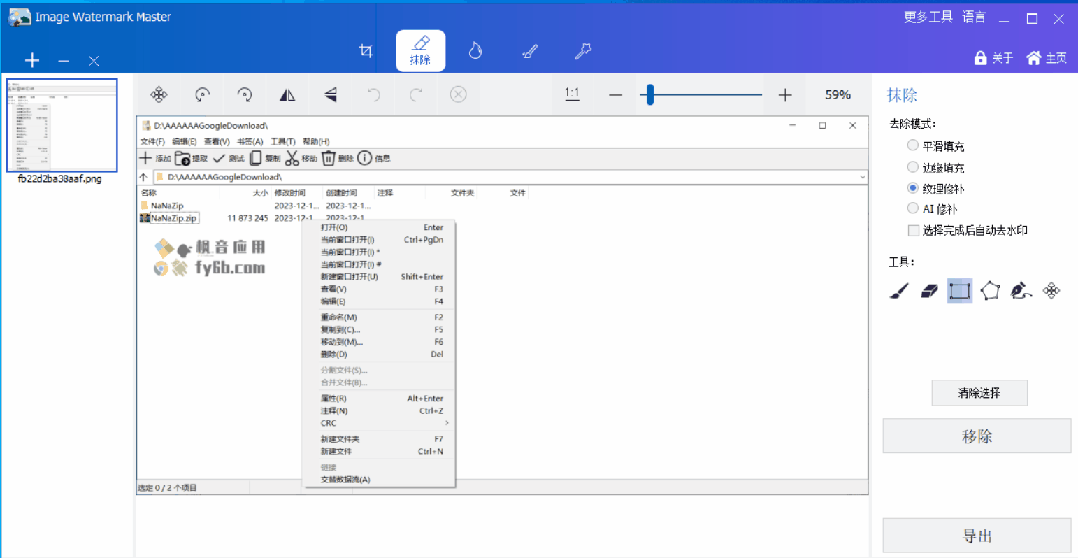Screen dimensions: 1078x558
Task: Pick the four-arrow move tool under 工具
Action: coord(1050,291)
